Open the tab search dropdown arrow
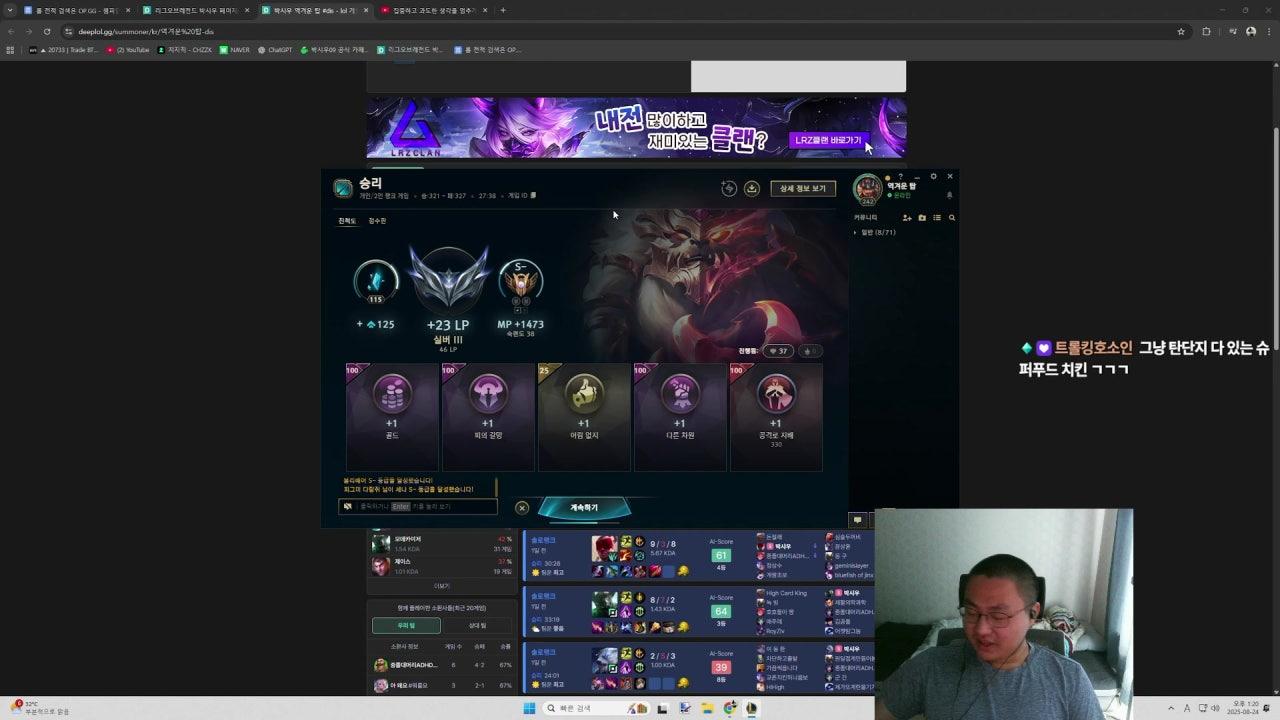The height and width of the screenshot is (720, 1280). (10, 10)
